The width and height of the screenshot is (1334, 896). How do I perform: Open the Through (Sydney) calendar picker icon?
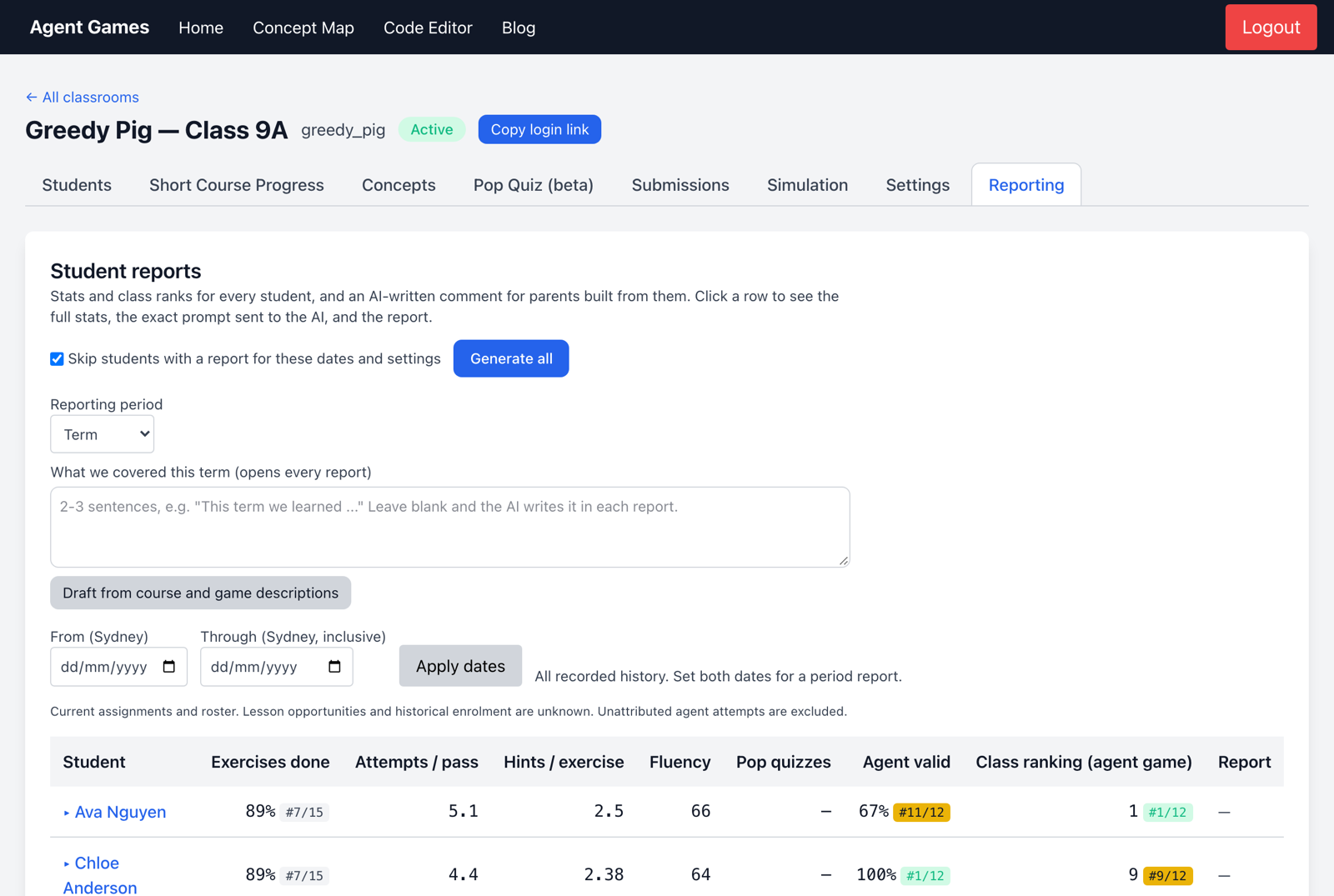(x=334, y=667)
